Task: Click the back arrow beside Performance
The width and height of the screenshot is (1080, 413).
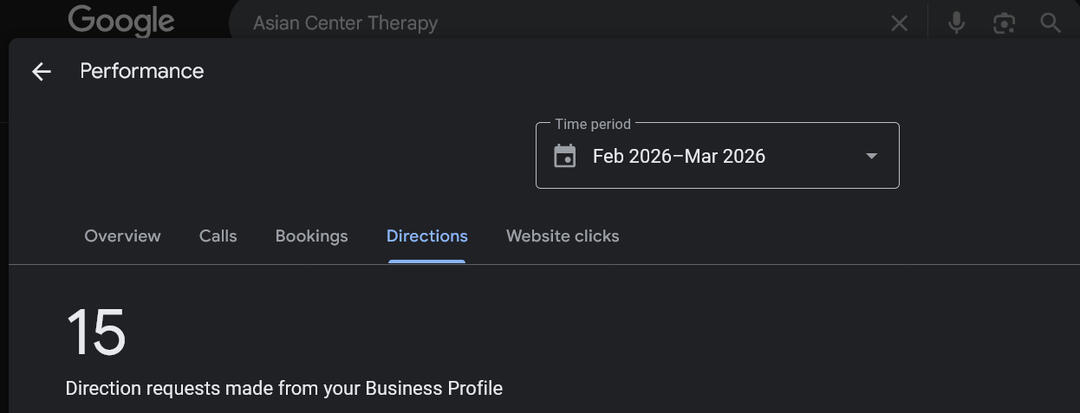Action: coord(41,71)
